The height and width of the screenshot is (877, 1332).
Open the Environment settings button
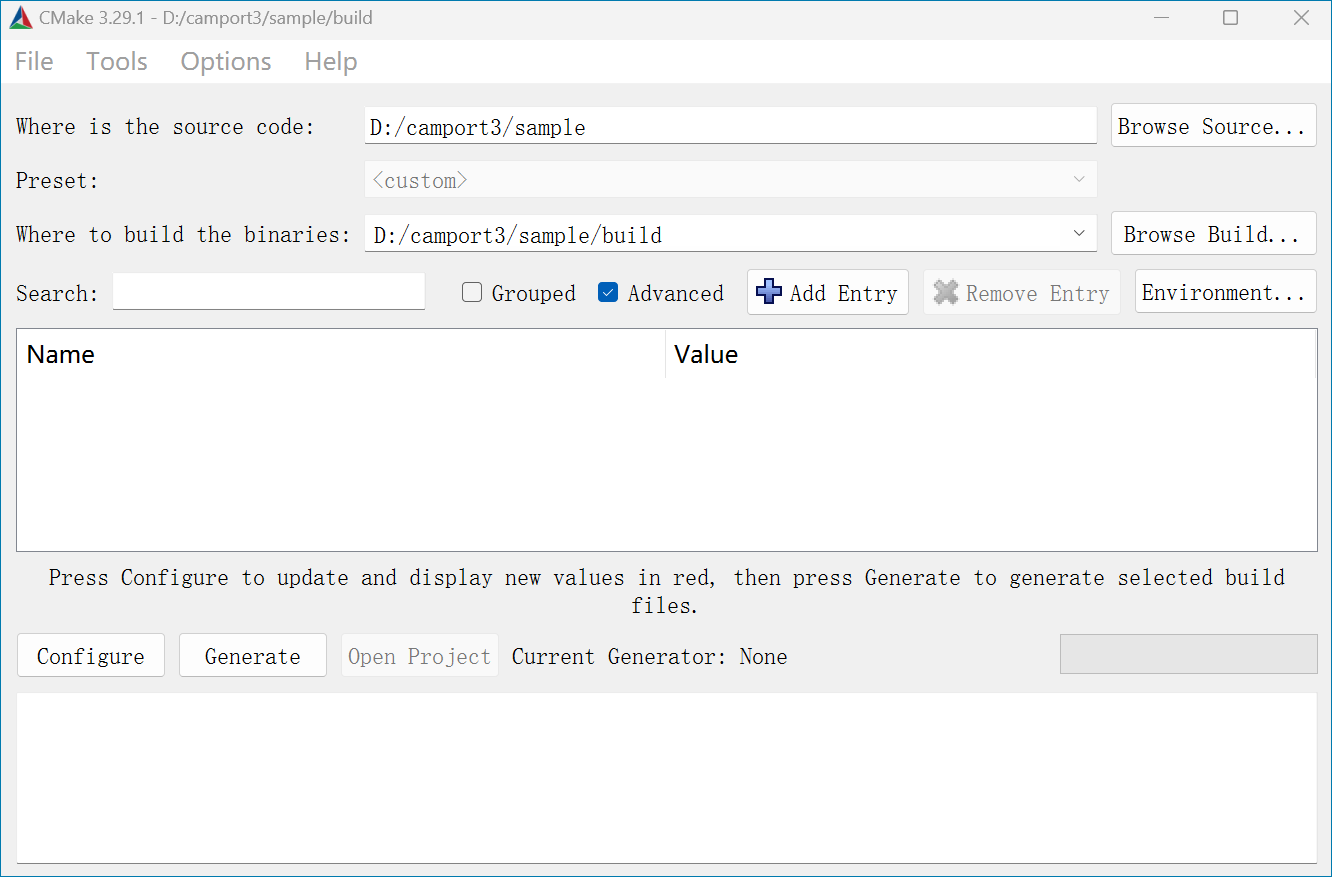(1225, 292)
